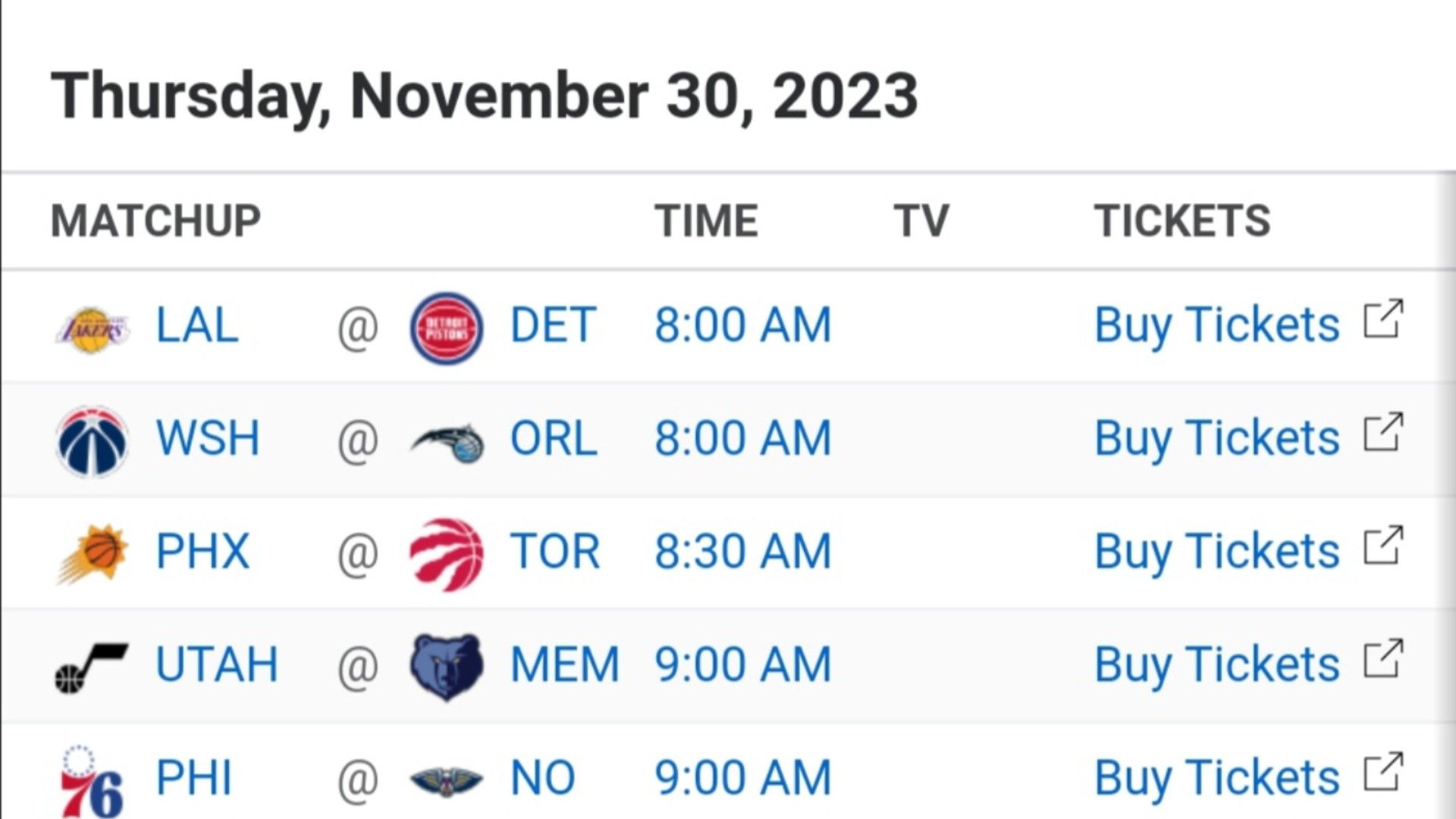Click the Detroit Pistons logo
The image size is (1456, 819).
tap(447, 328)
